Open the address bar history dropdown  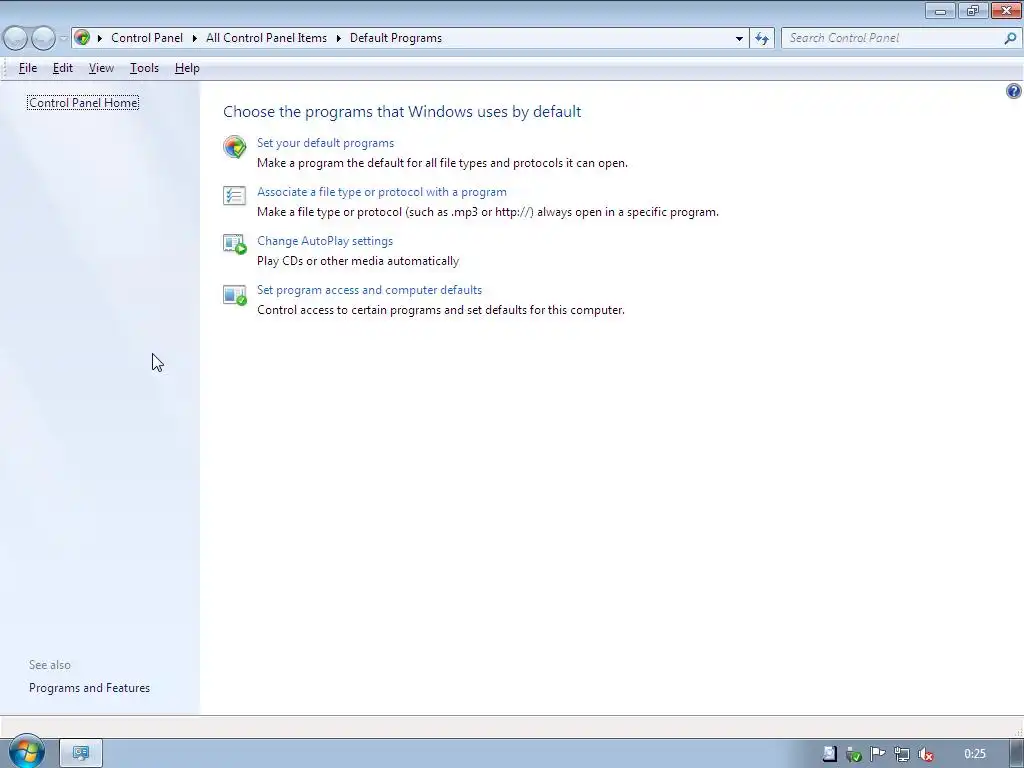(739, 39)
